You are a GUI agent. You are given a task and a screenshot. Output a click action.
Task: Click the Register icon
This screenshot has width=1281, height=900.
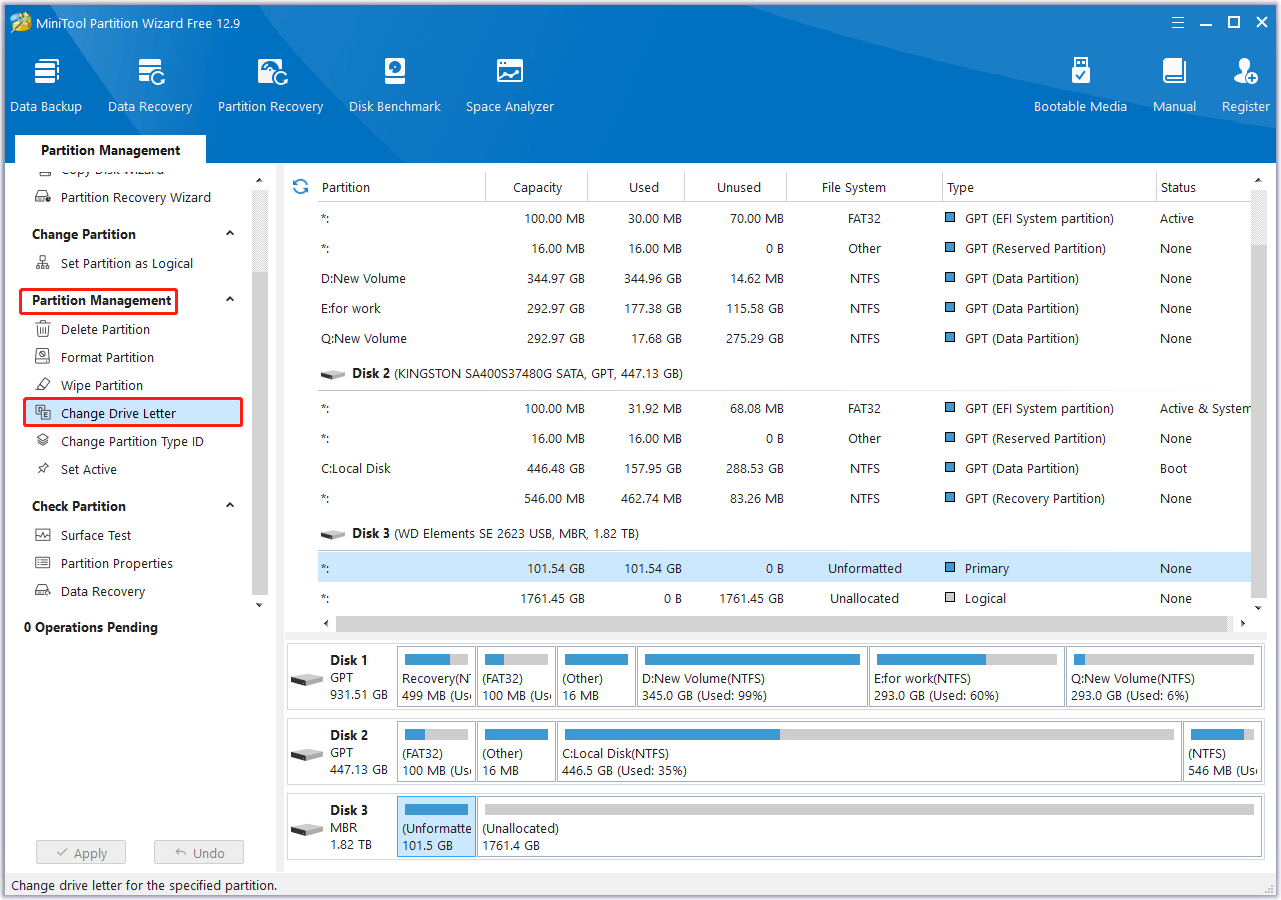tap(1245, 85)
